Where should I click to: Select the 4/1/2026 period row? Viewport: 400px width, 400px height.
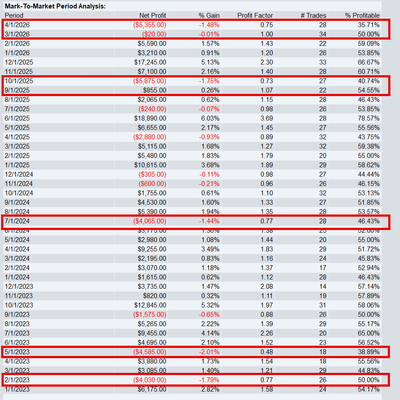pos(193,25)
